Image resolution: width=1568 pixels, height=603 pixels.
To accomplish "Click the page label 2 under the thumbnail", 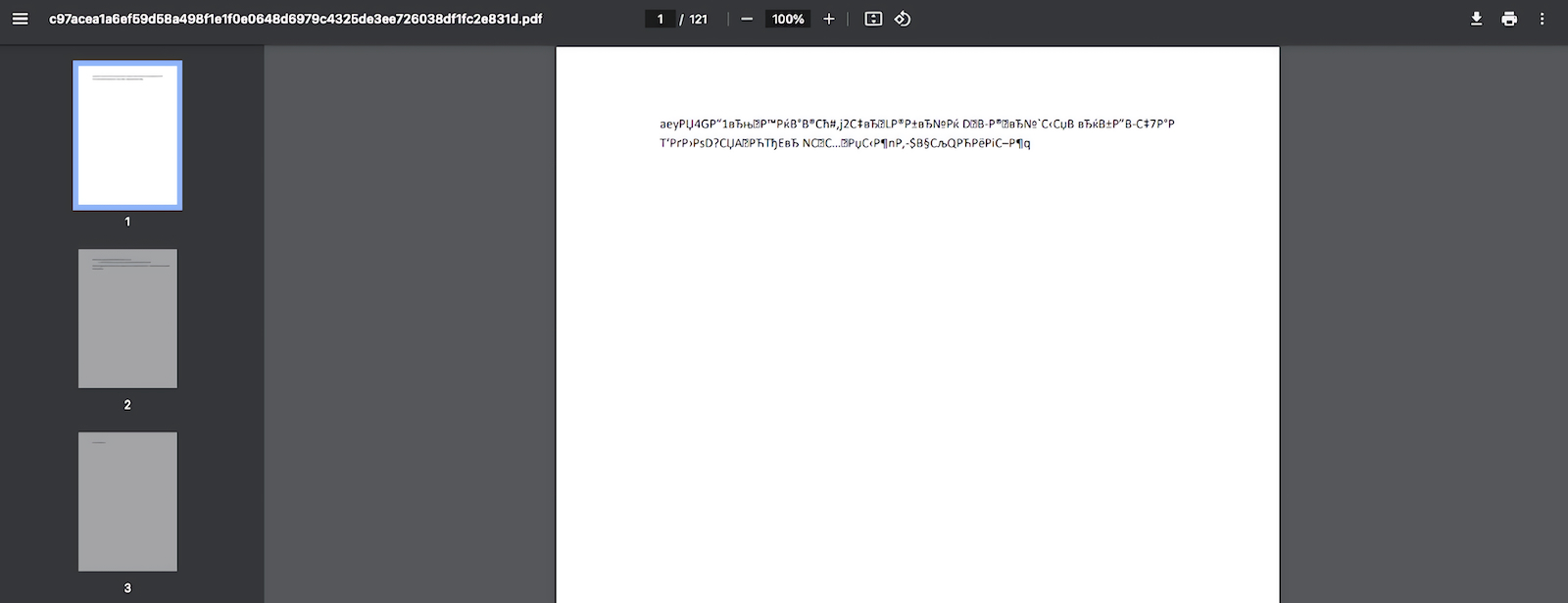I will tap(127, 405).
